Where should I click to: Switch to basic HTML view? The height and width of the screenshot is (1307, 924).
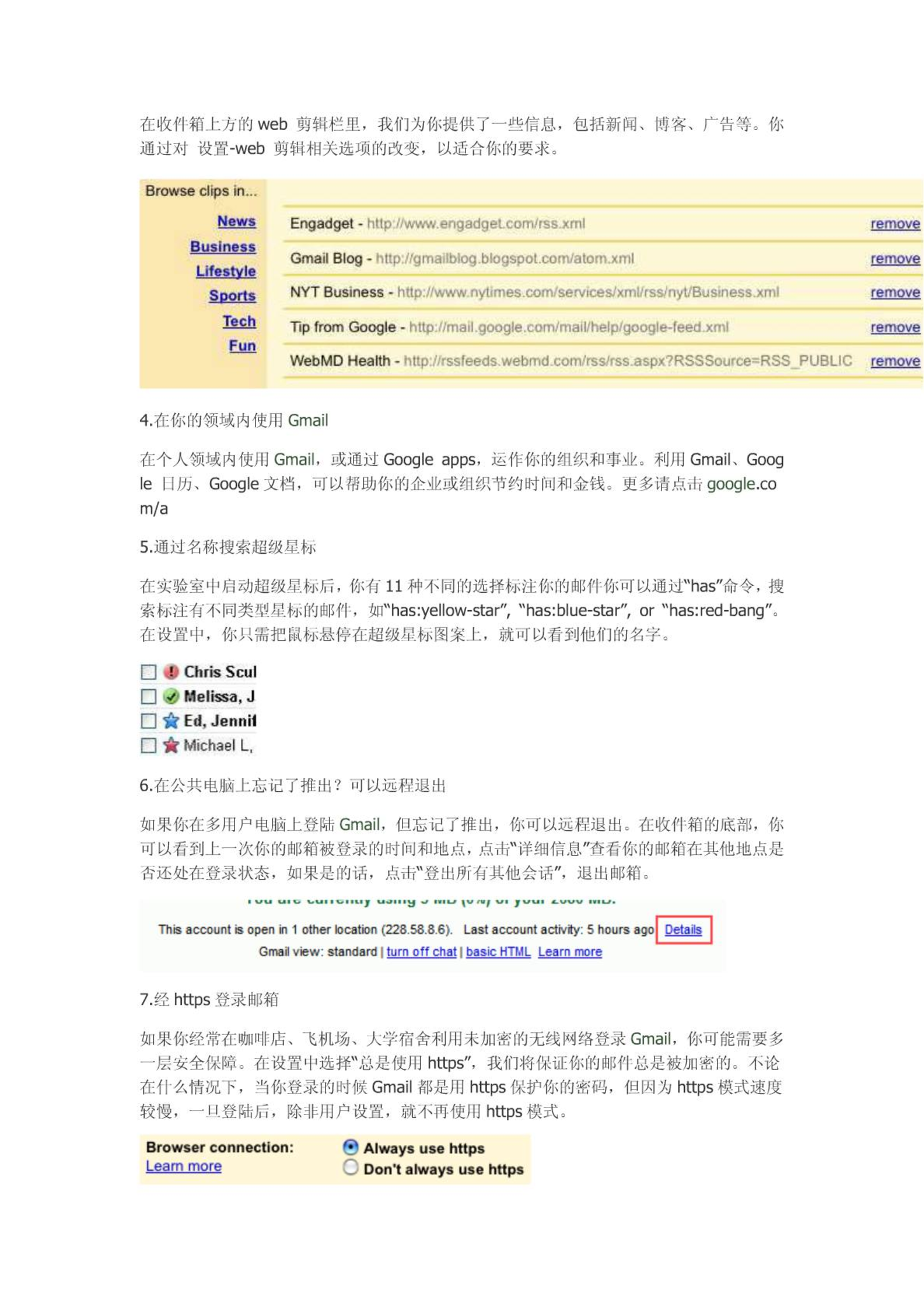pos(498,952)
